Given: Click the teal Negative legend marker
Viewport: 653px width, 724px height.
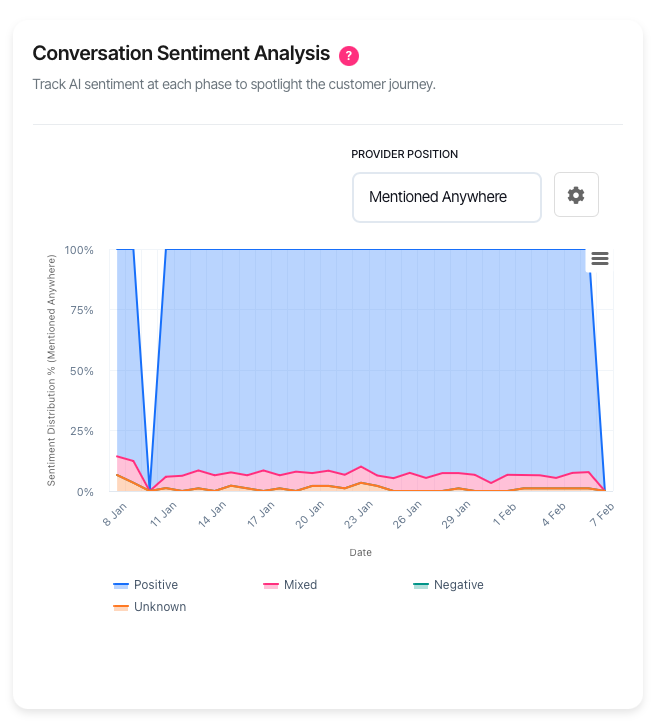Looking at the screenshot, I should coord(421,585).
